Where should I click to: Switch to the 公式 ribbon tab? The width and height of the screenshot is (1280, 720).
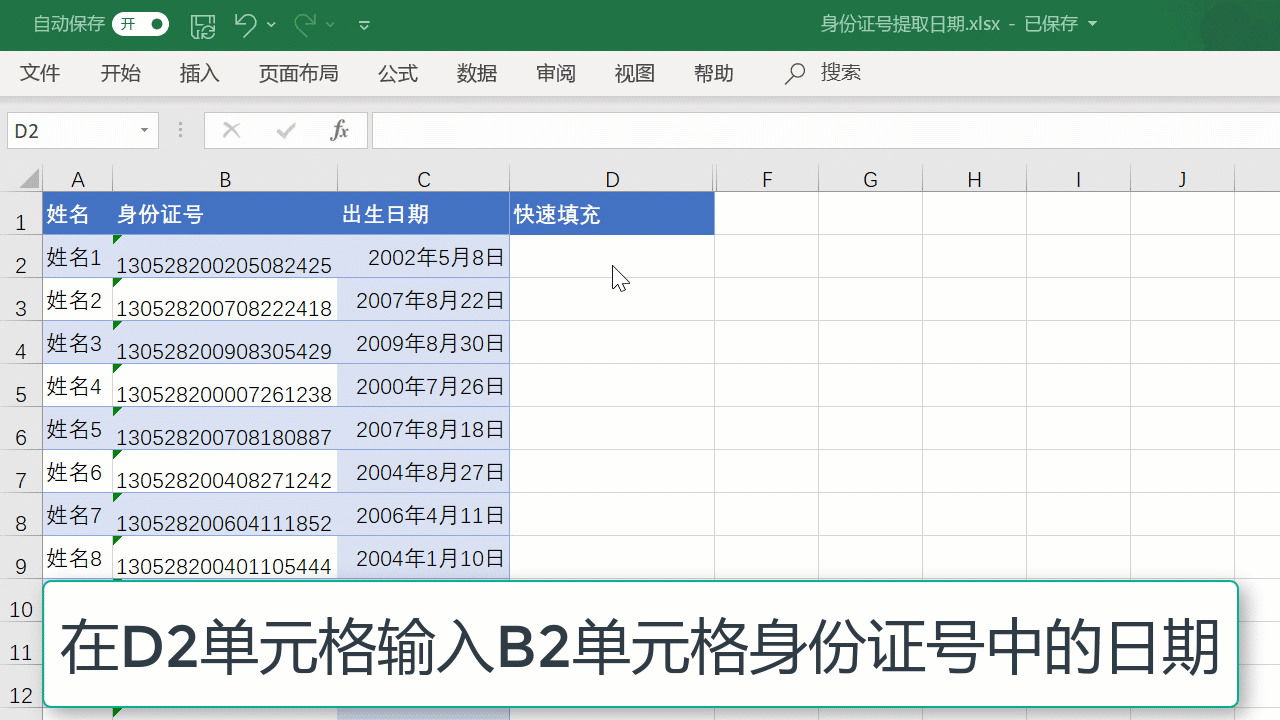(397, 73)
